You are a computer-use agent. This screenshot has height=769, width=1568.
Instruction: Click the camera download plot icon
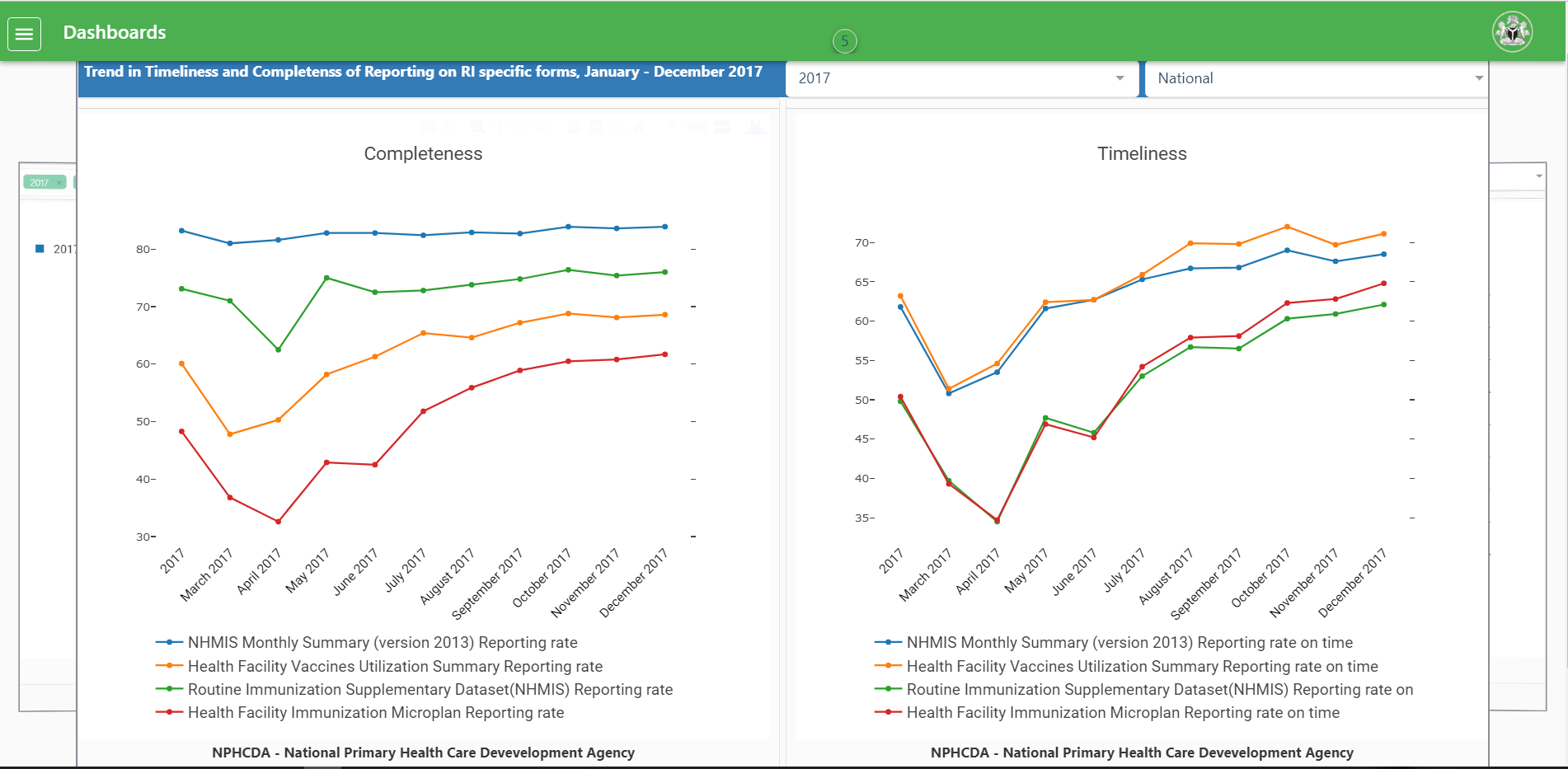coord(429,127)
